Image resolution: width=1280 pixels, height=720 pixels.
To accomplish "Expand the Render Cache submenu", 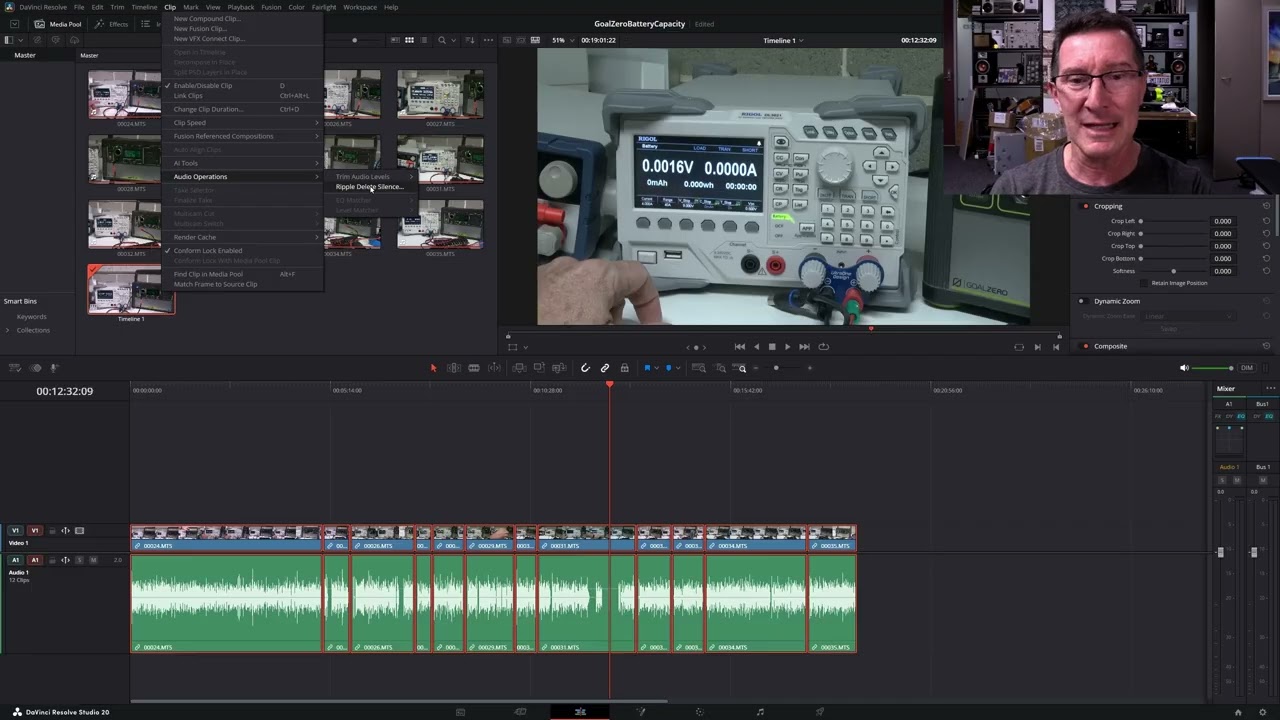I will (x=244, y=237).
